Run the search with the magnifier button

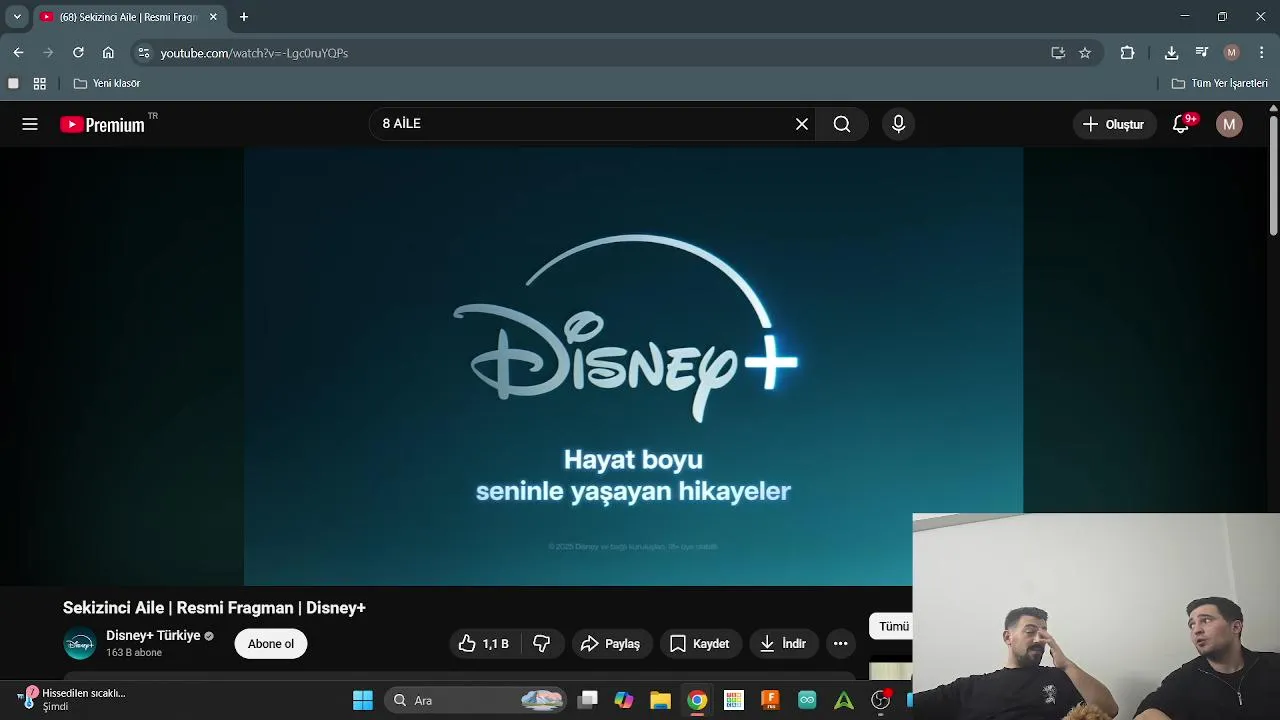[x=842, y=124]
